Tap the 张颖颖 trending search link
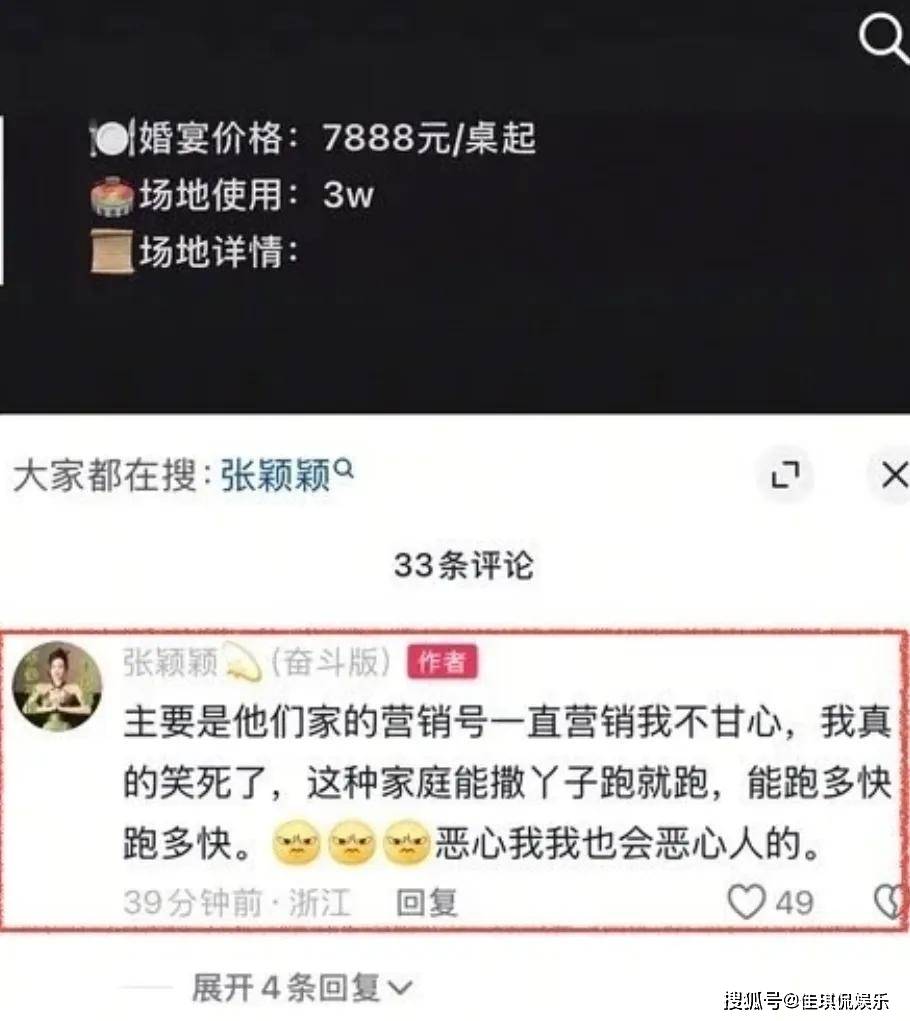The image size is (910, 1021). (x=276, y=475)
